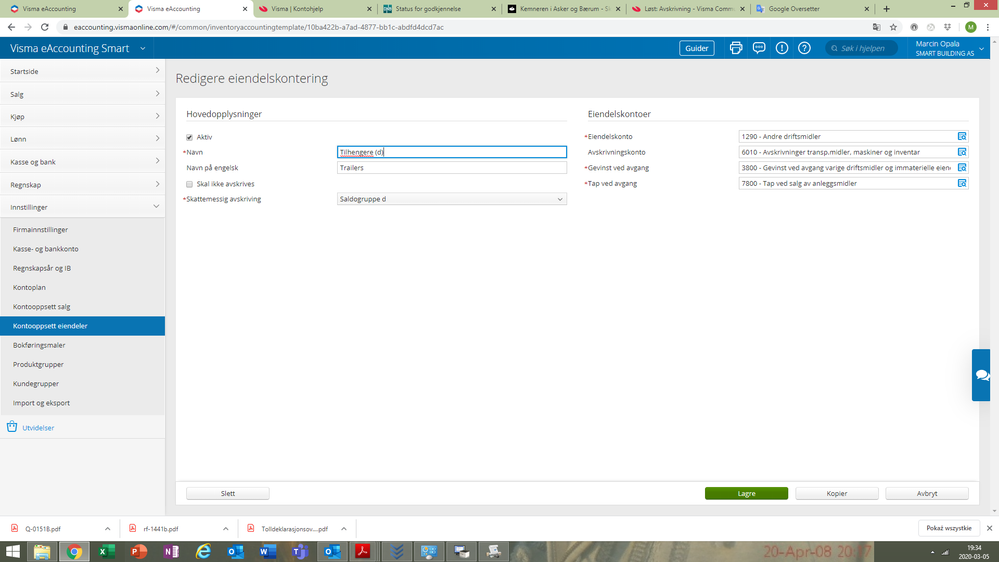Open account lookup for Avskrivningskonto
This screenshot has height=562, width=999.
coord(962,152)
